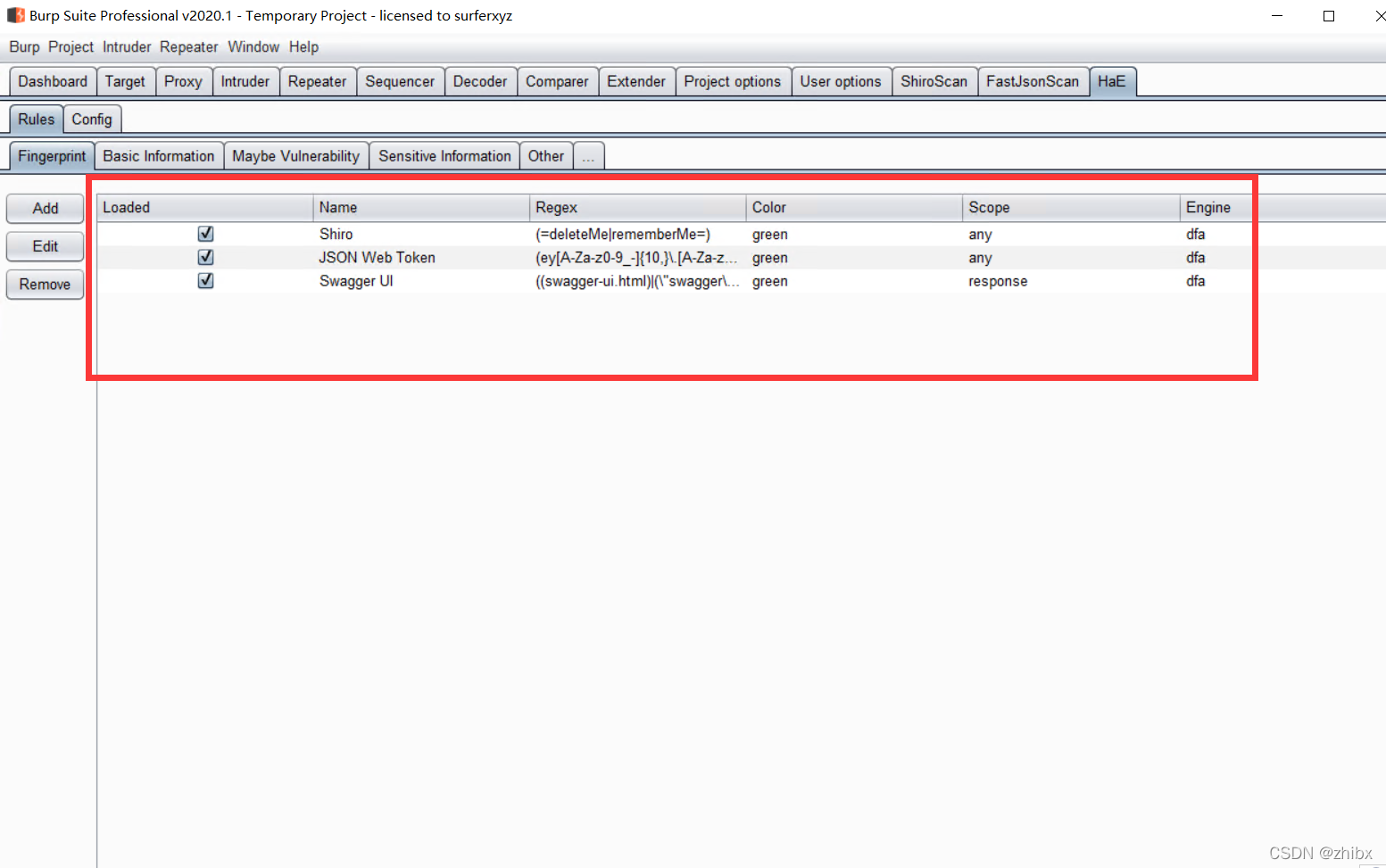Click the ((swagger-ui.html) regex cell
This screenshot has width=1386, height=868.
[x=637, y=280]
